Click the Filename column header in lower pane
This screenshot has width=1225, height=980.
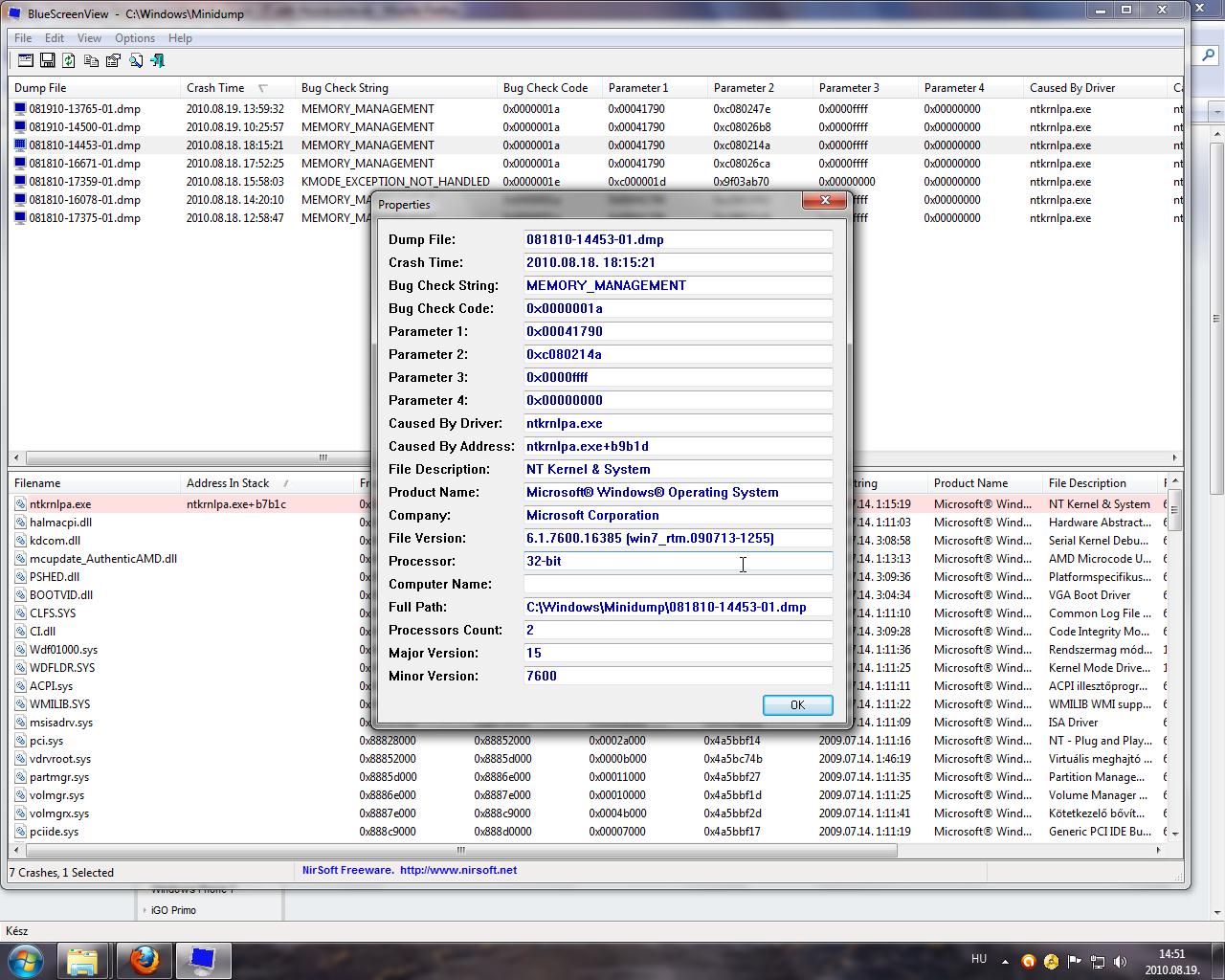click(x=95, y=483)
